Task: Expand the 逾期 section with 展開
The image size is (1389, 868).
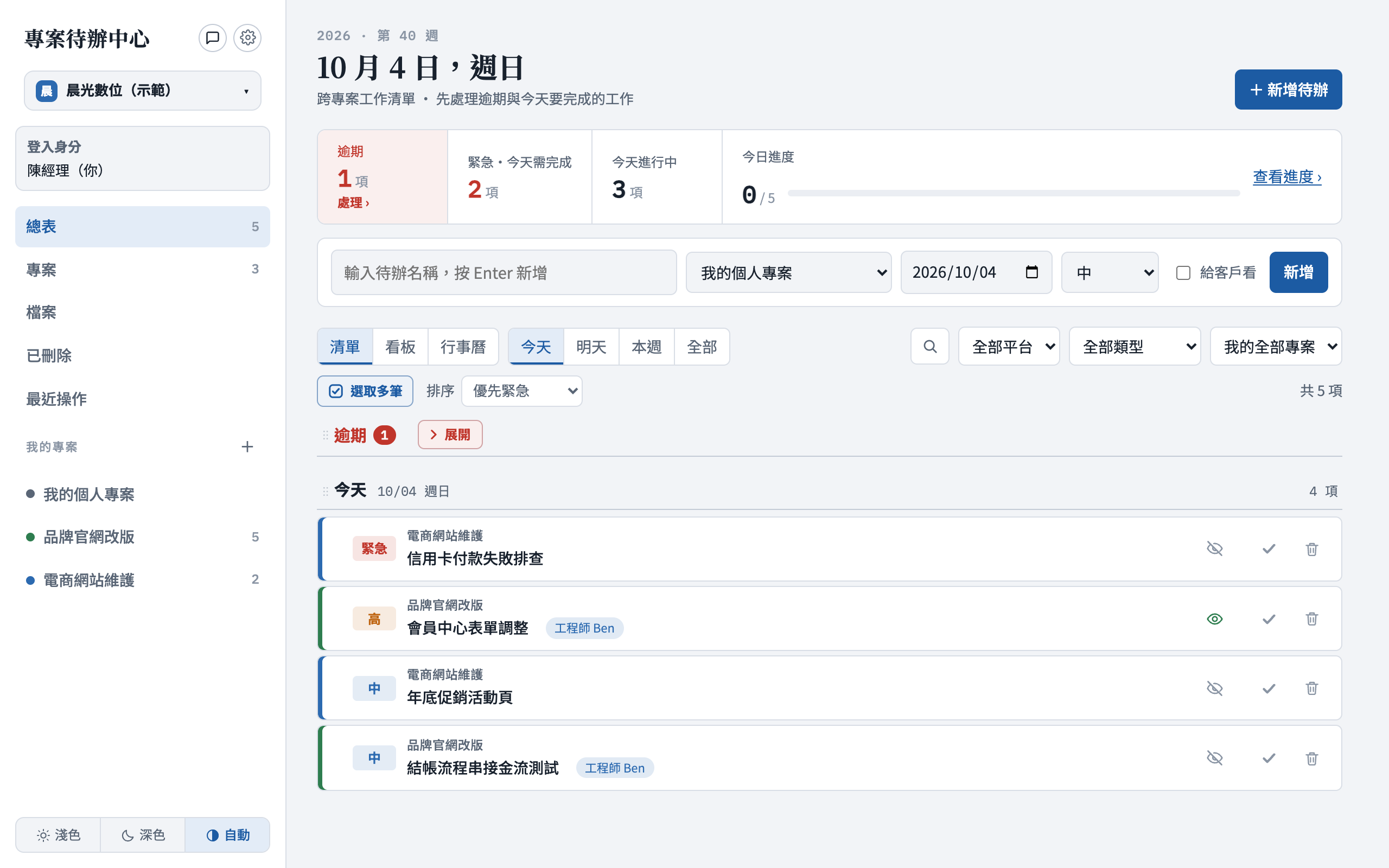Action: pyautogui.click(x=450, y=435)
